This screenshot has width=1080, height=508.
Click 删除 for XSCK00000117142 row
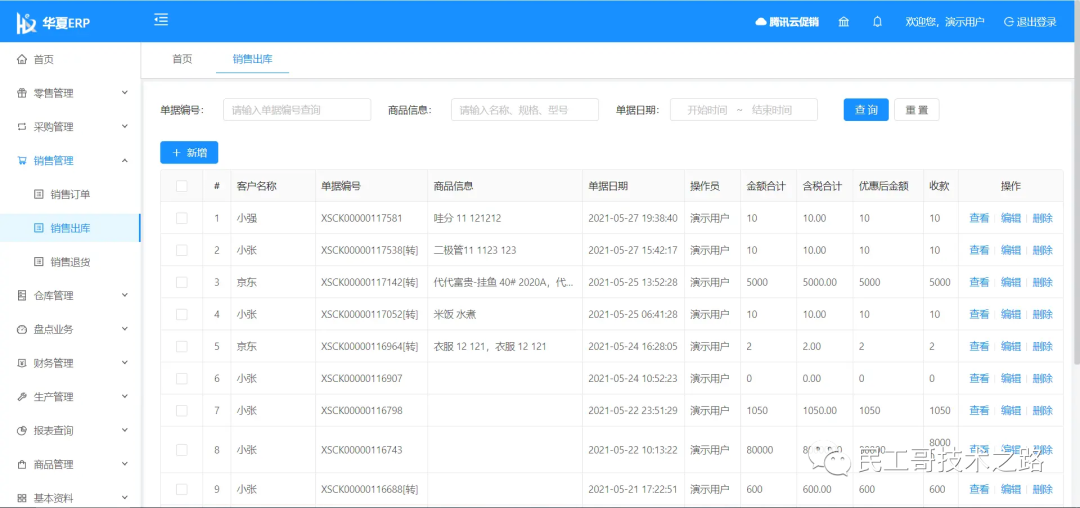(1042, 282)
